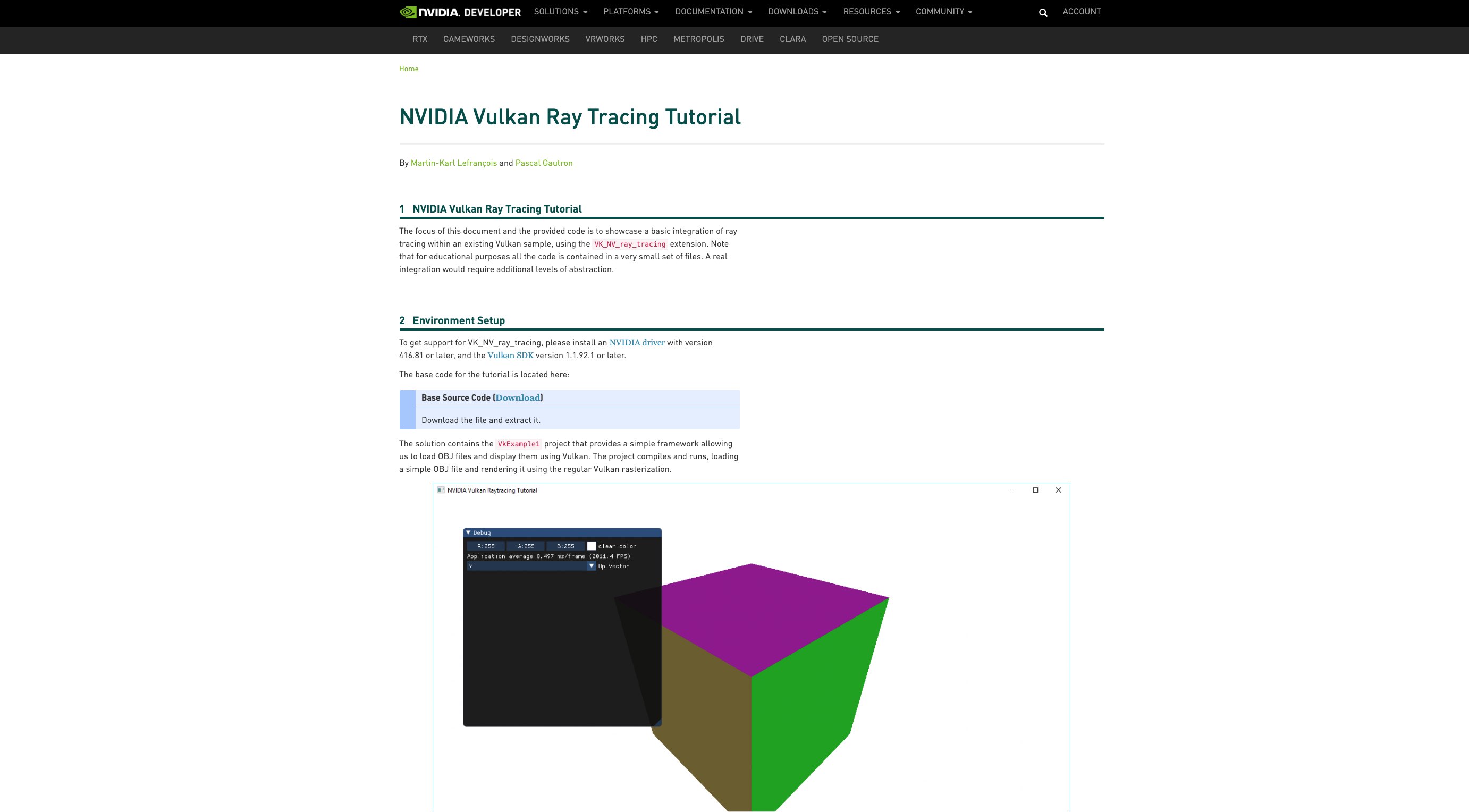Toggle the clear color checkbox
This screenshot has height=812, width=1469.
pos(592,546)
